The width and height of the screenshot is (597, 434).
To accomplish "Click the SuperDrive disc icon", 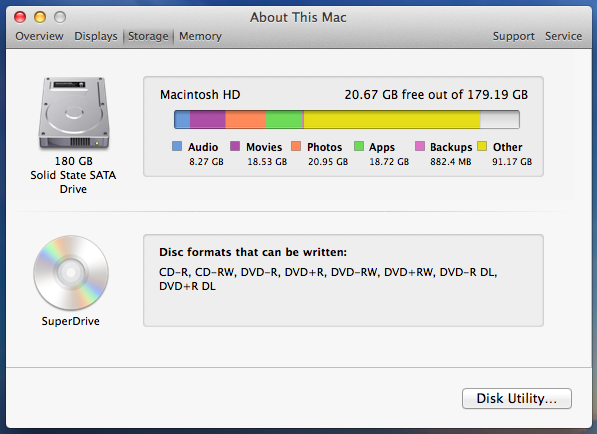I will tap(71, 273).
